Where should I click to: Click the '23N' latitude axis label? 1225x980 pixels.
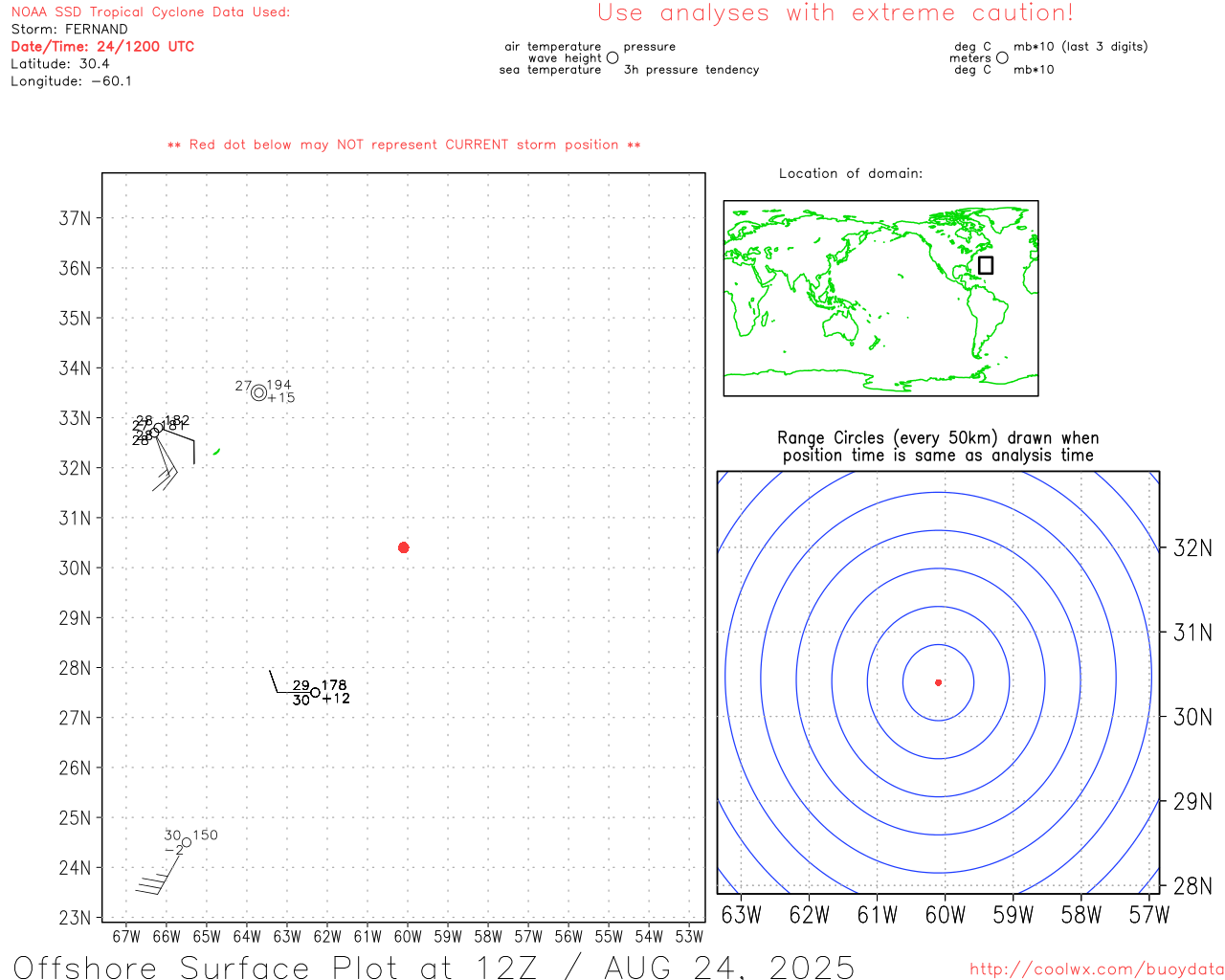pyautogui.click(x=75, y=918)
